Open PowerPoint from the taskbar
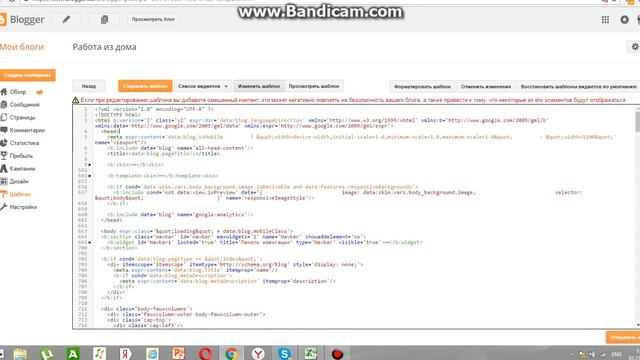 point(178,353)
